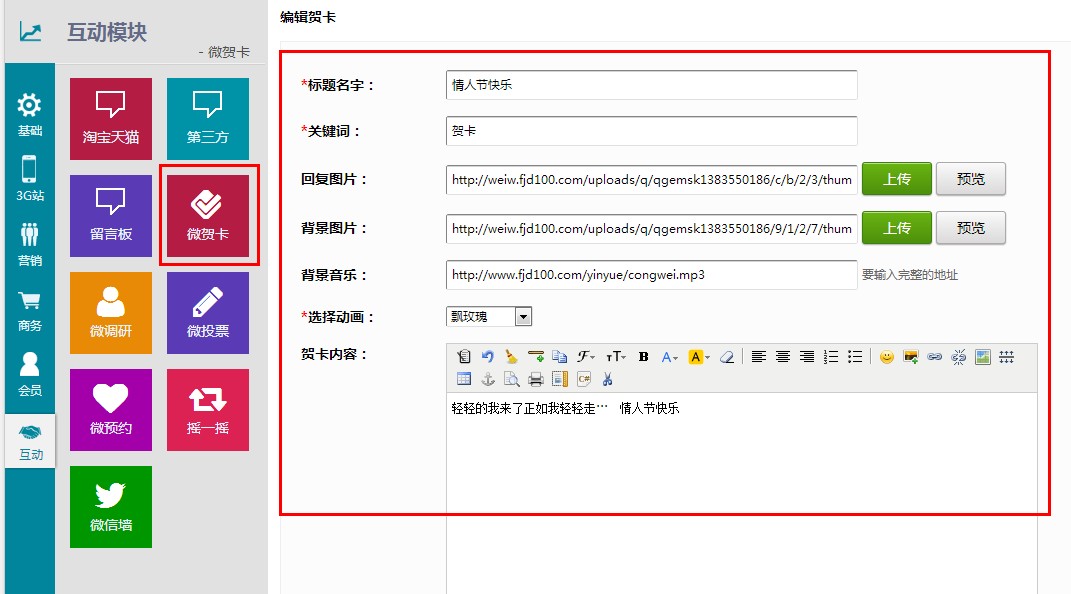Viewport: 1071px width, 594px height.
Task: Remove the hyperlink with unlink icon
Action: 958,356
